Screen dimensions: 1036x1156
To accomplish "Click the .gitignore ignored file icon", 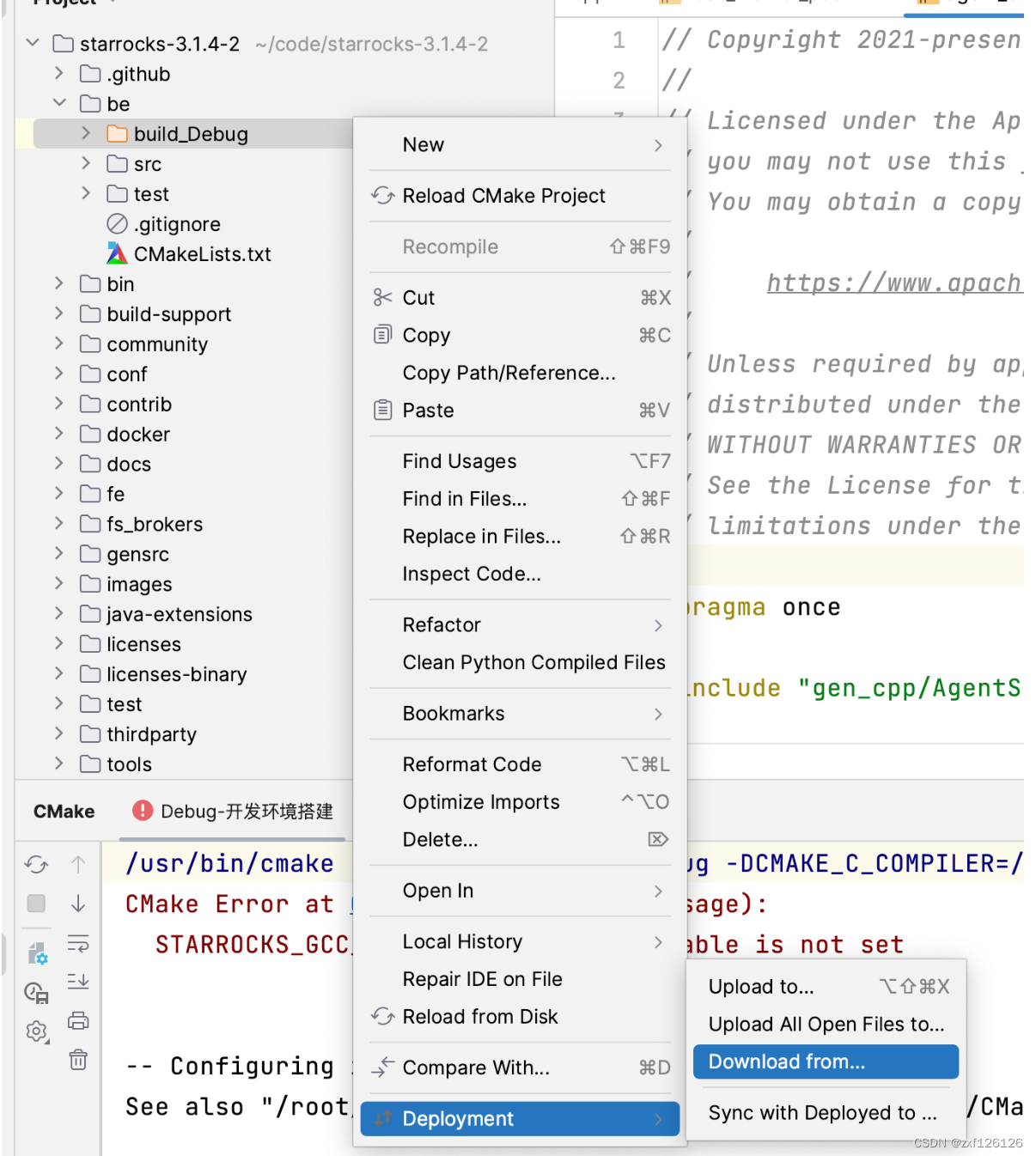I will 117,223.
